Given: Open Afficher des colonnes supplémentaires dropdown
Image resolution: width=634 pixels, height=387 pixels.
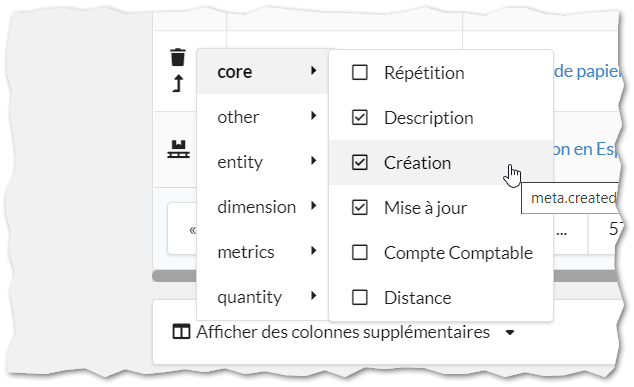Looking at the screenshot, I should (344, 332).
